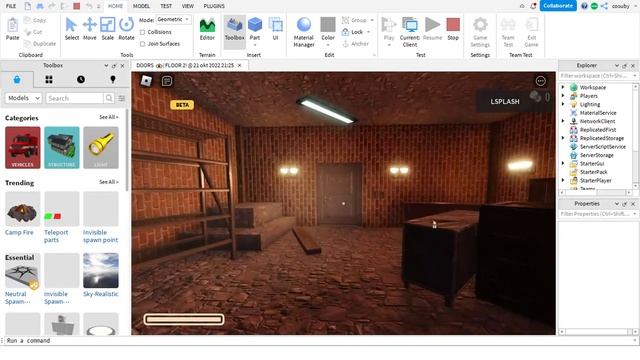Image resolution: width=640 pixels, height=360 pixels.
Task: Click the Toolbox search magnifier icon
Action: [109, 98]
